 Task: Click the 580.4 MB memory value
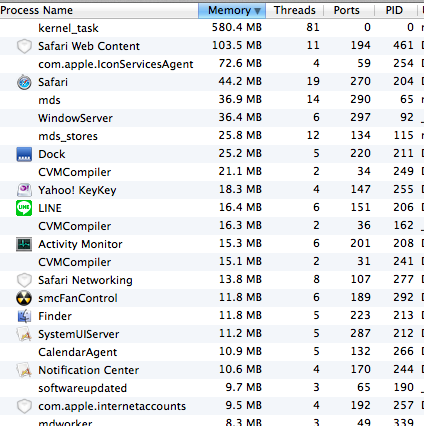(237, 27)
